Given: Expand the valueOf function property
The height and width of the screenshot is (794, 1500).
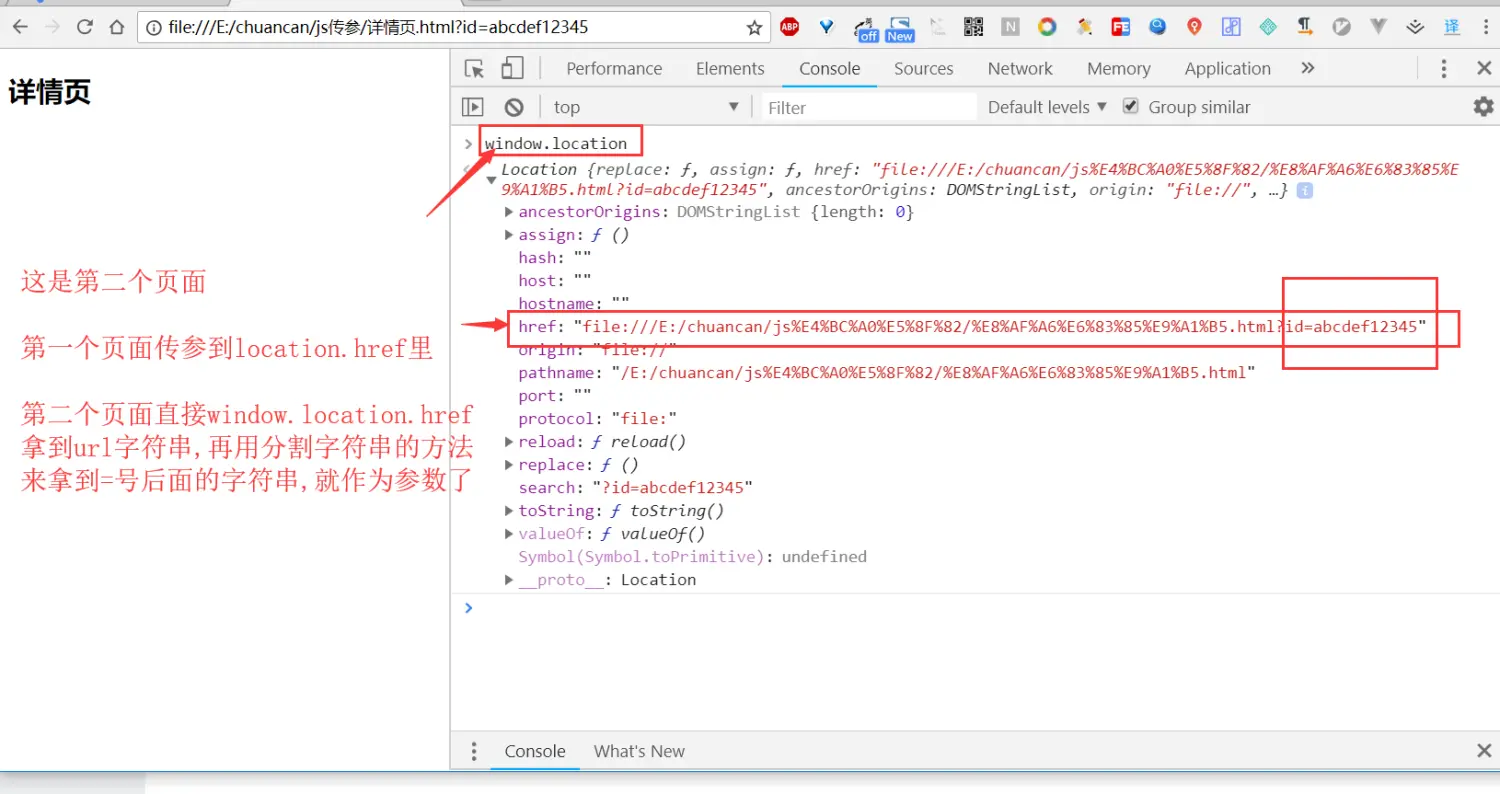Looking at the screenshot, I should (509, 533).
